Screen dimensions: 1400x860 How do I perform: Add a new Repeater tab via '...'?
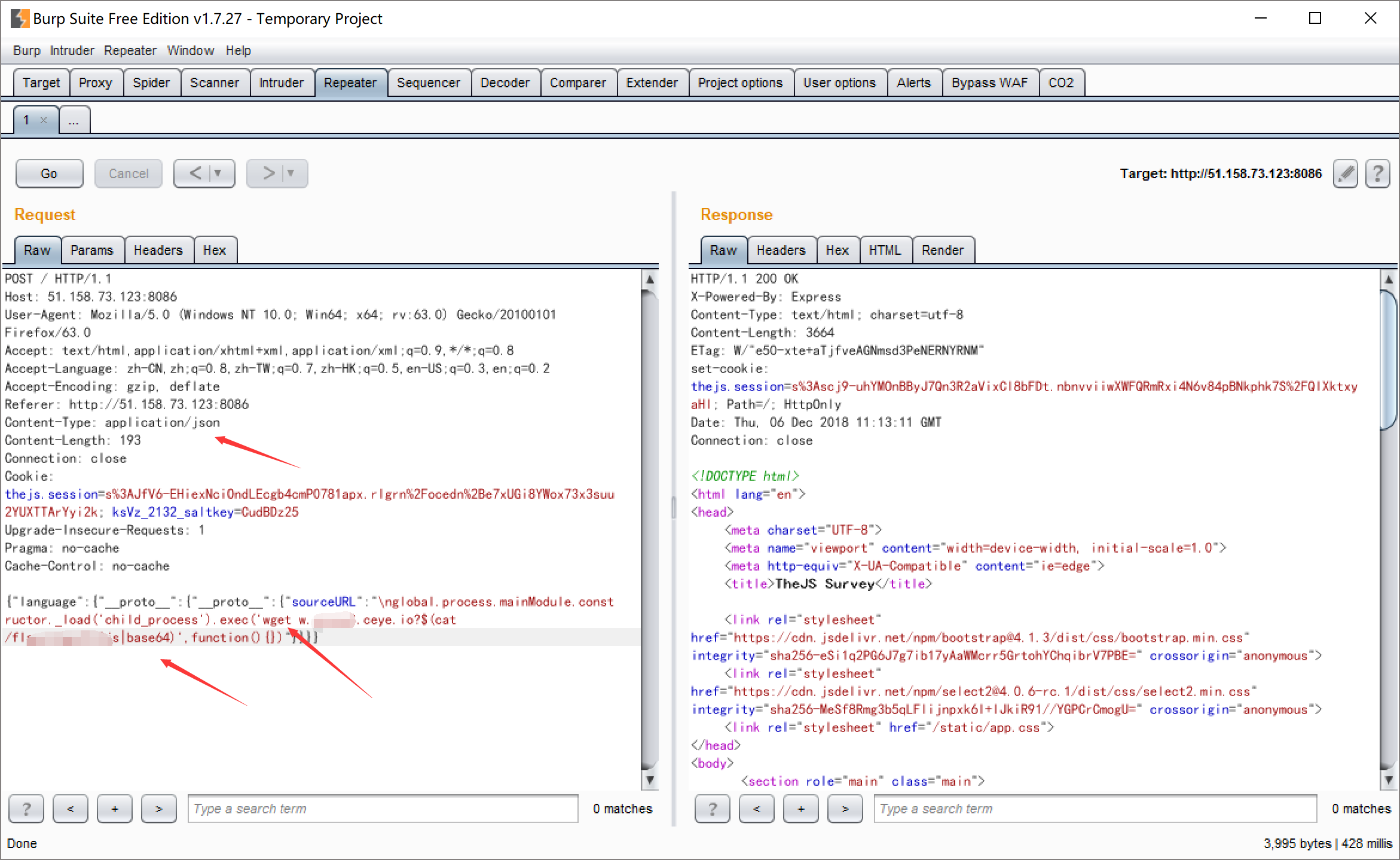point(74,120)
